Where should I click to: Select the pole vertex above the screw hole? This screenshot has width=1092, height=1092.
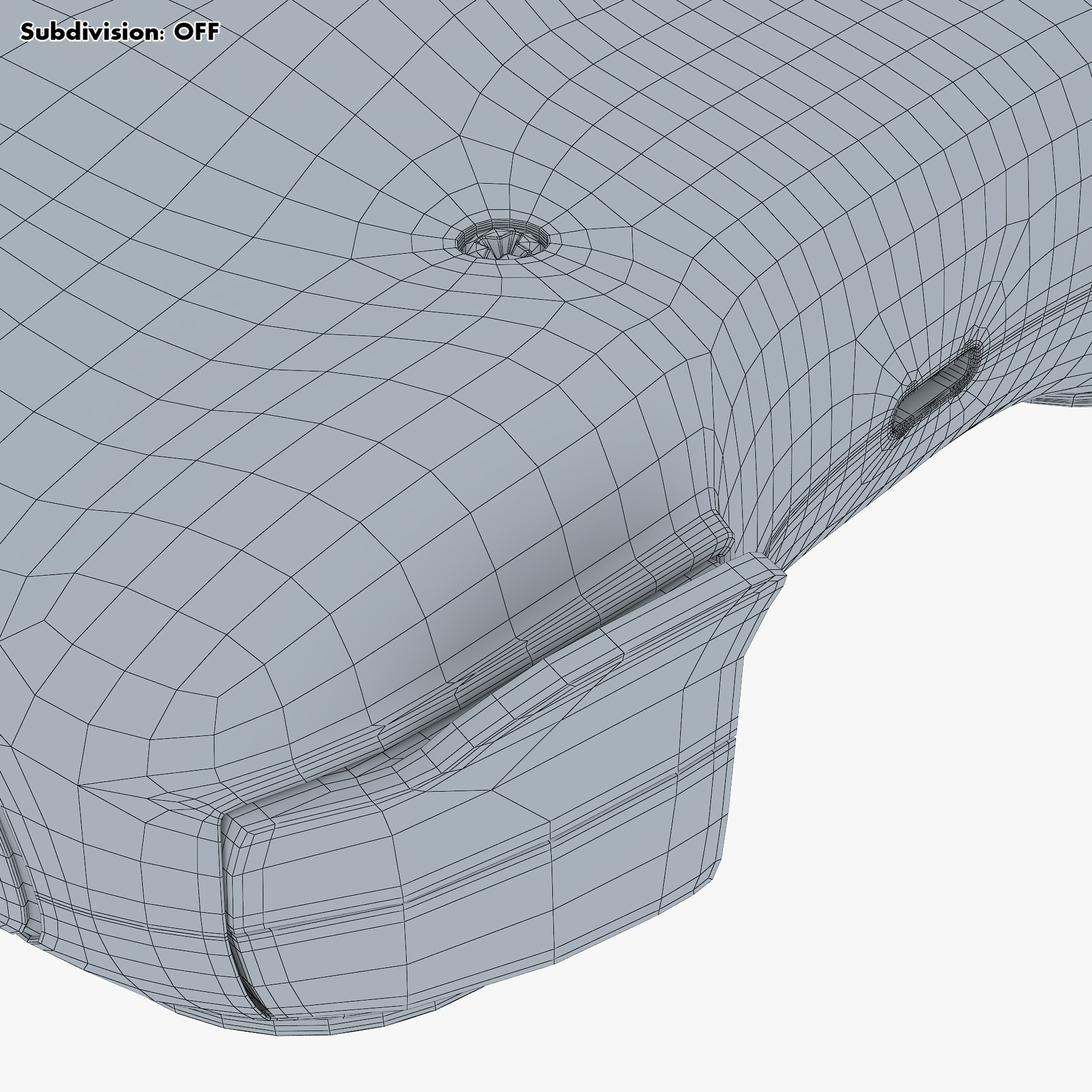tap(461, 136)
